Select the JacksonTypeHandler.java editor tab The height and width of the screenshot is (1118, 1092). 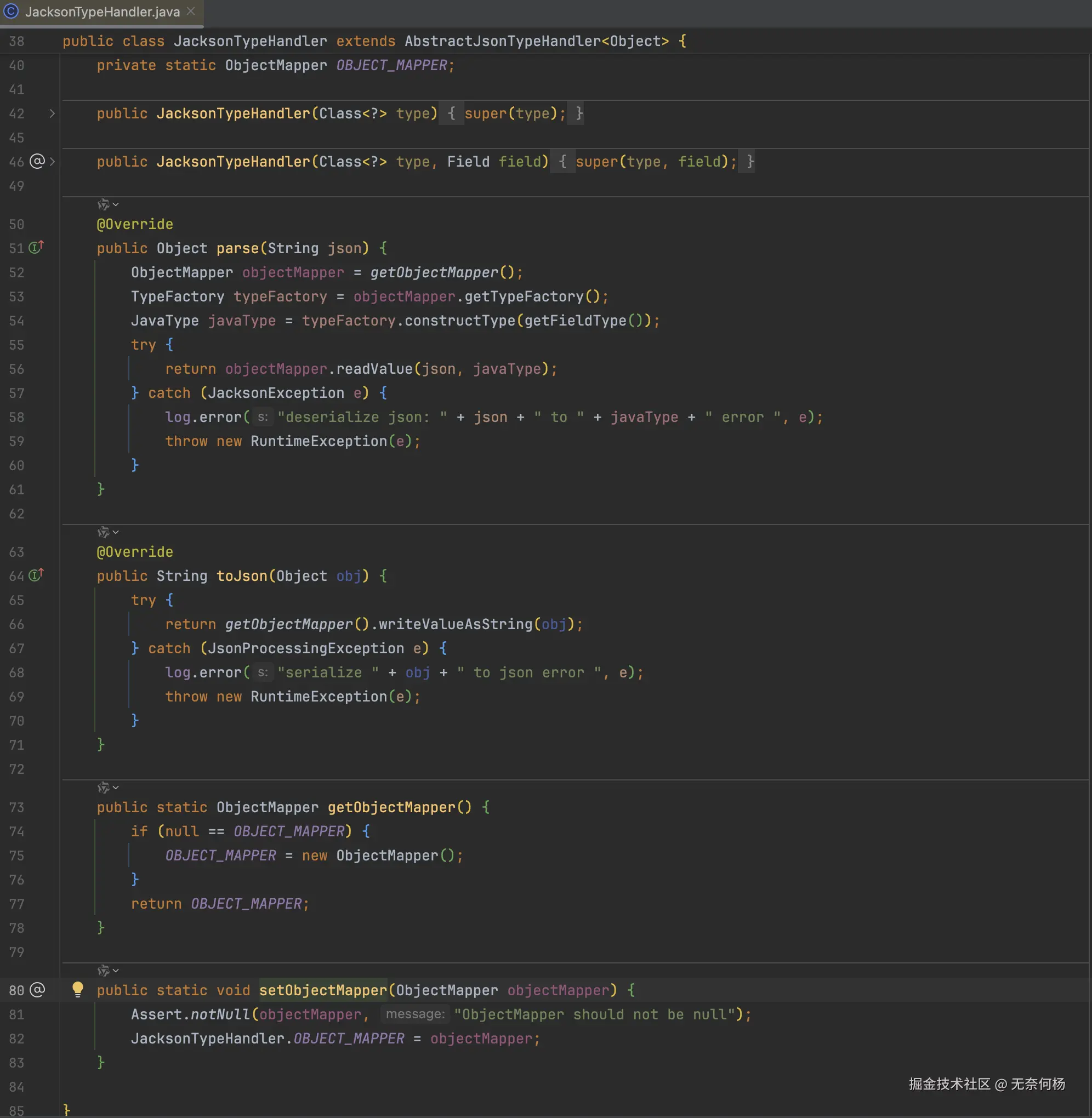pyautogui.click(x=102, y=12)
